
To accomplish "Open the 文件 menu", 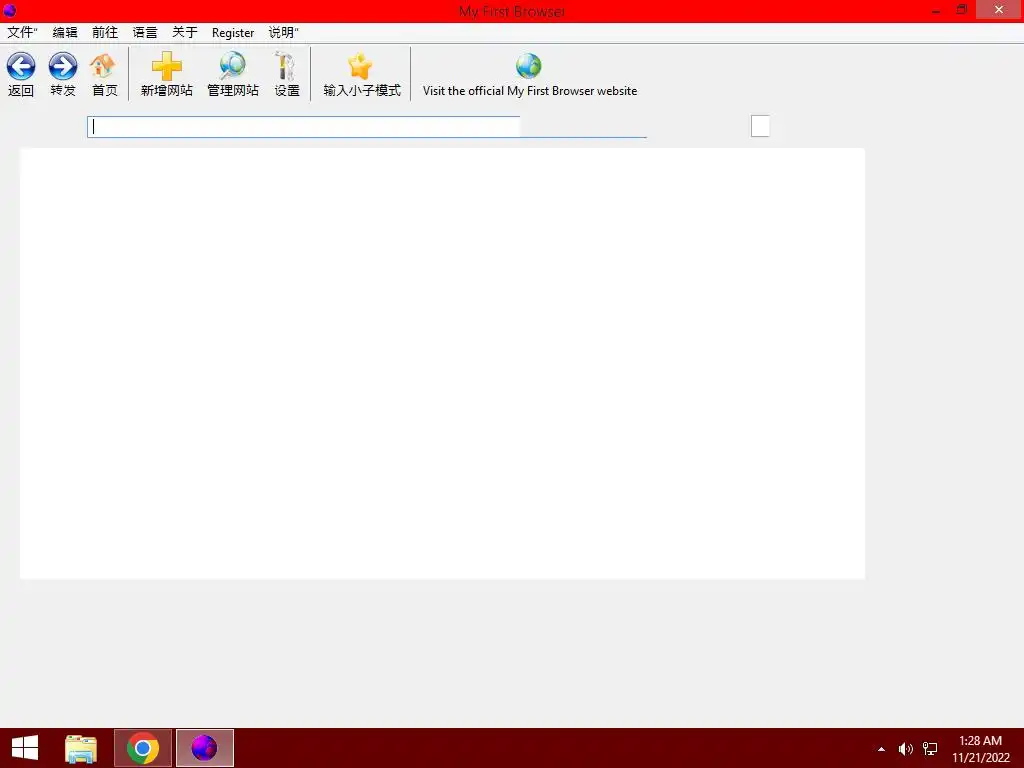I will coord(22,33).
